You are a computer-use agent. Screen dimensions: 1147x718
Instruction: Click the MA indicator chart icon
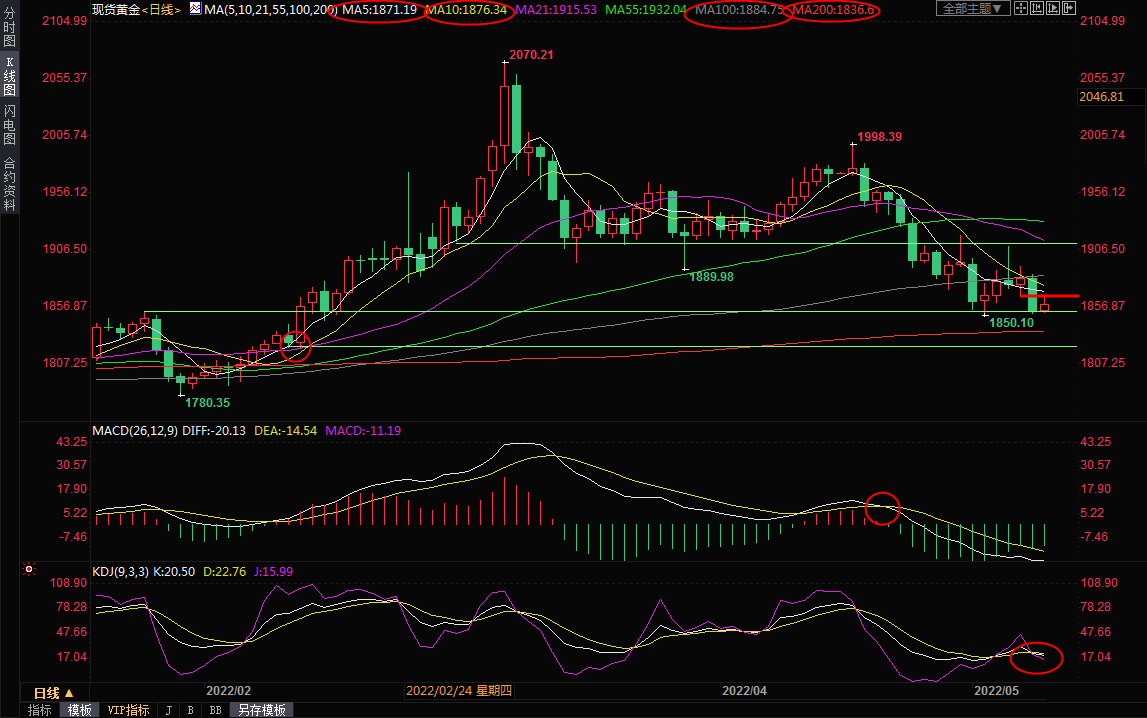tap(193, 9)
